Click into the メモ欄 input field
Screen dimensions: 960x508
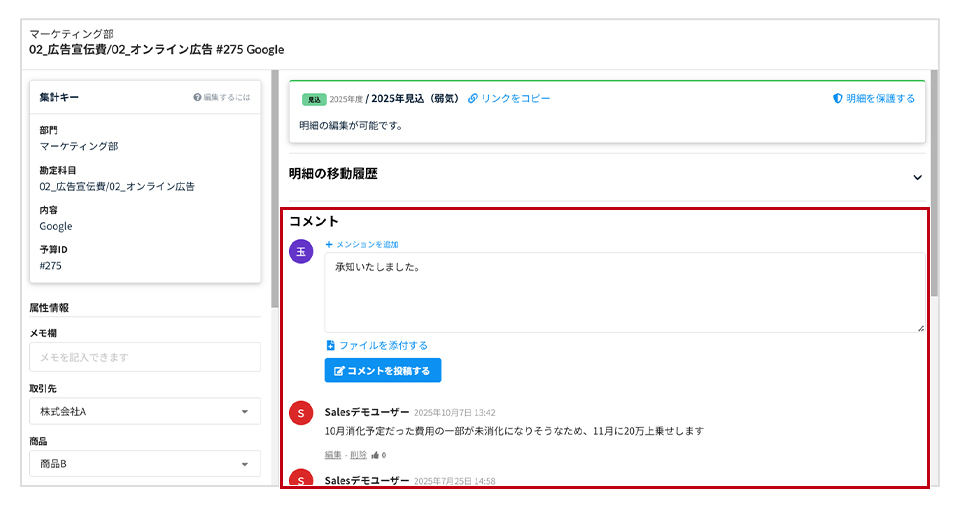coord(145,357)
